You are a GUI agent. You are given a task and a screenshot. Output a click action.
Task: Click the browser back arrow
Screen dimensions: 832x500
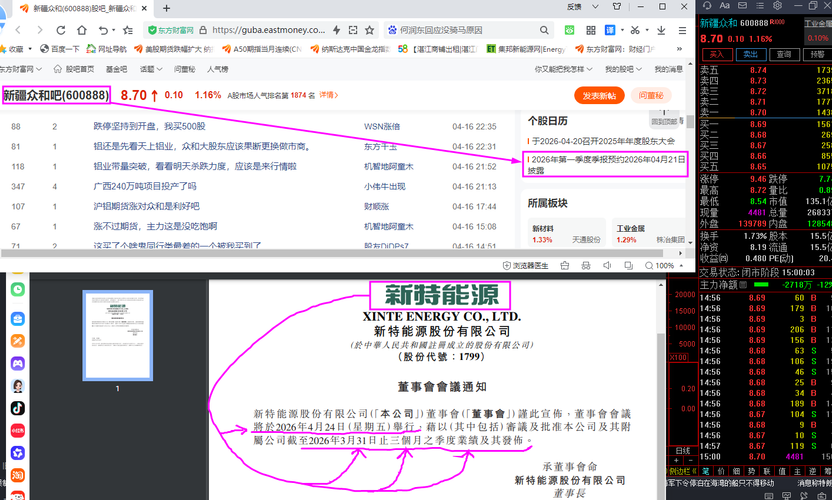tap(18, 30)
